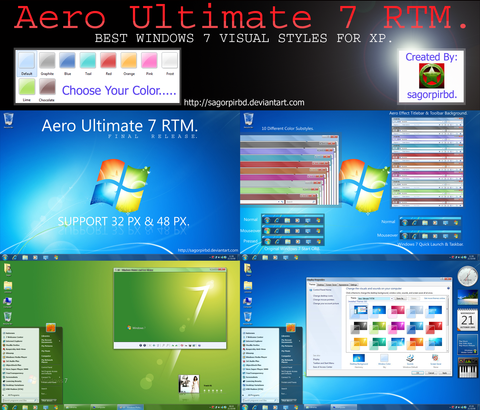This screenshot has height=410, width=480.
Task: Expand the Theme dropdown in Display Properties
Action: coord(375,298)
